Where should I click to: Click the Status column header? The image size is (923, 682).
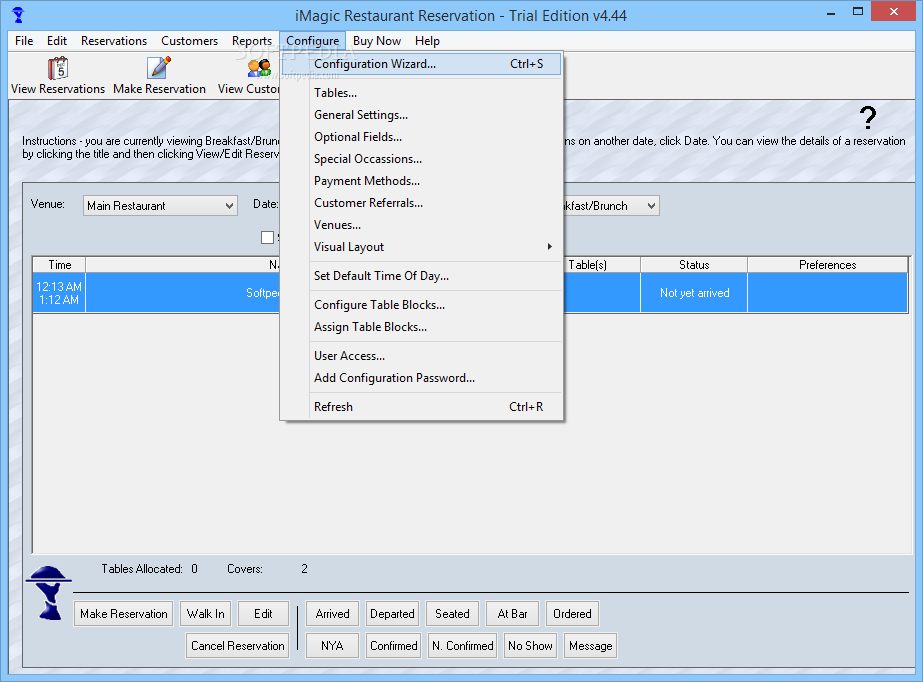[x=694, y=265]
